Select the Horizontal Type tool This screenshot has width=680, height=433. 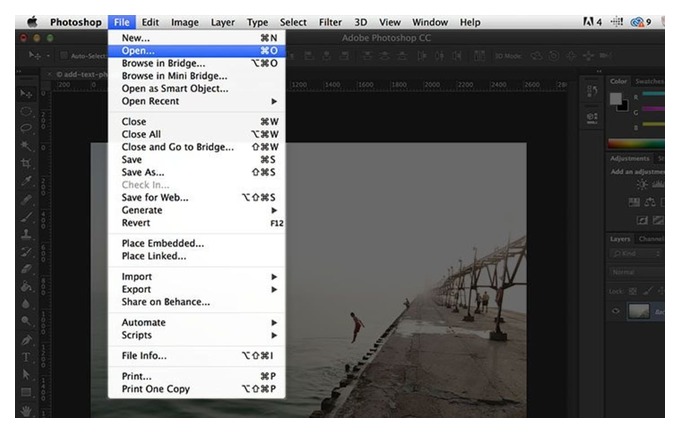pyautogui.click(x=26, y=357)
